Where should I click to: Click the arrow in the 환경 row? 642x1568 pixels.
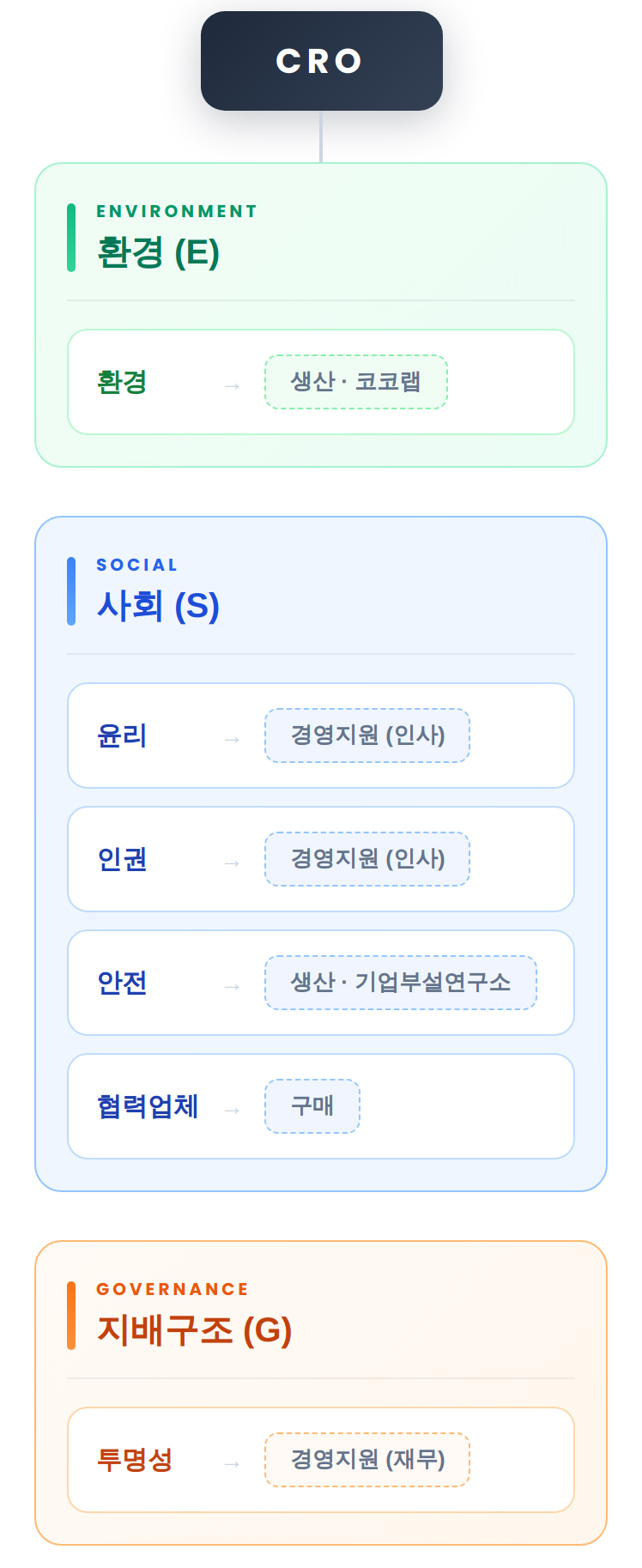coord(231,387)
